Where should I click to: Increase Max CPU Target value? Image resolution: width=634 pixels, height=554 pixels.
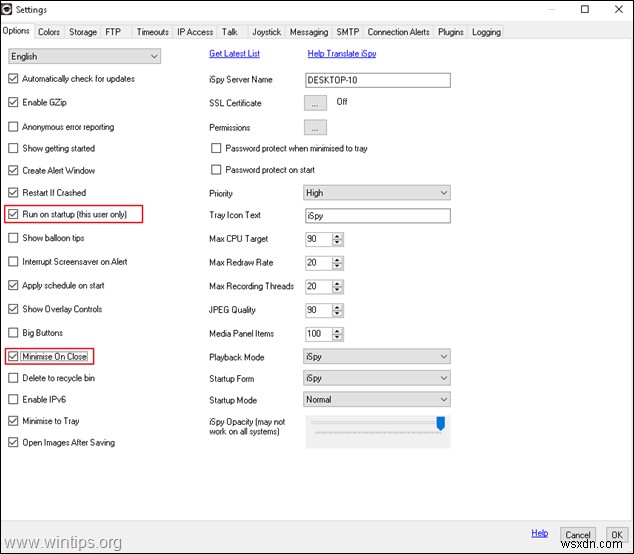pyautogui.click(x=337, y=236)
